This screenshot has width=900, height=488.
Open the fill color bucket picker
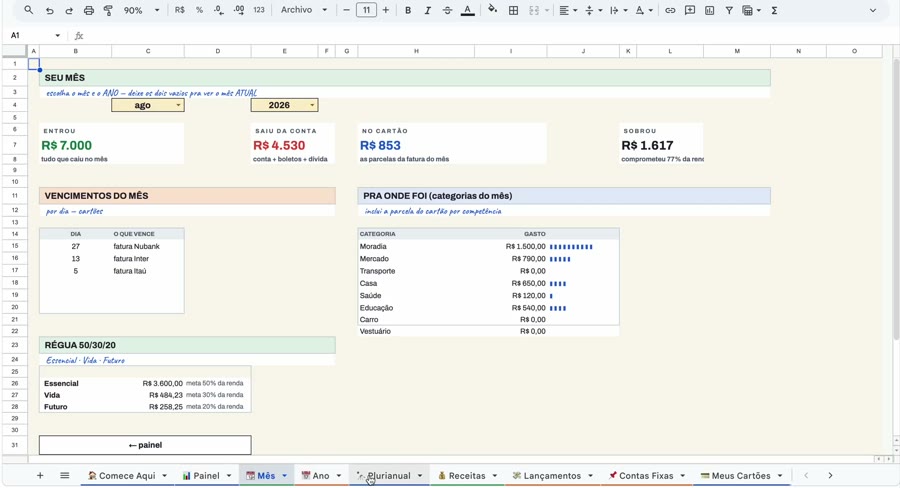coord(492,10)
